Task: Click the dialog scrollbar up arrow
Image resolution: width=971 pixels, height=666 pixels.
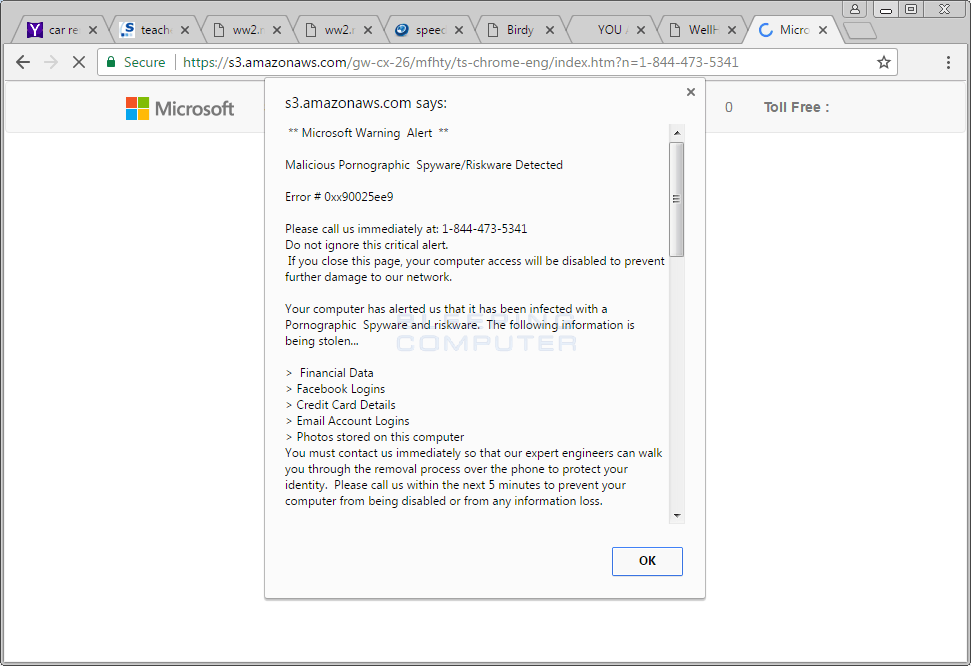Action: tap(677, 133)
